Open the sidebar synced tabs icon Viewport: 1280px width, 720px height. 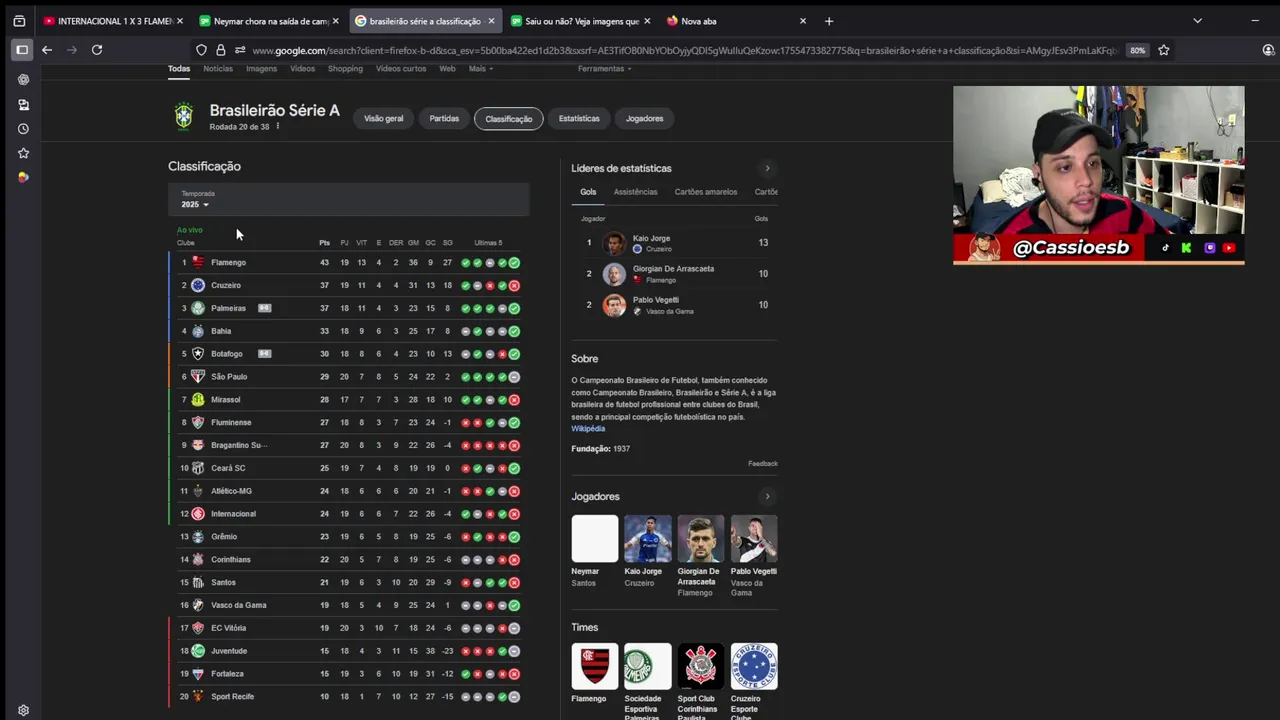(x=23, y=104)
